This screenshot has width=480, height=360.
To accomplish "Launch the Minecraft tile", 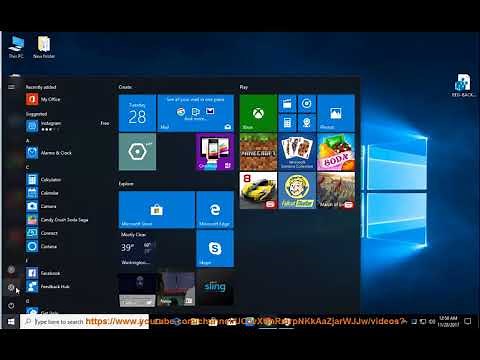I will pos(258,152).
